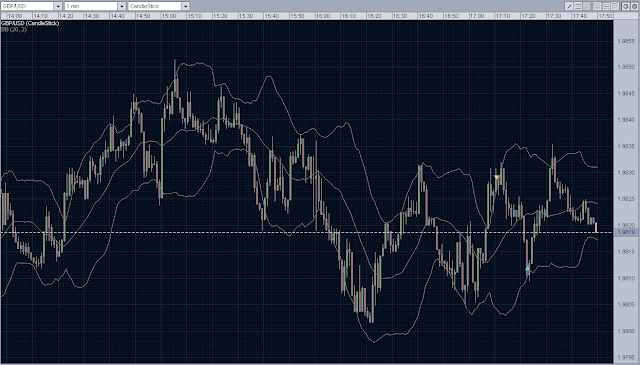Image resolution: width=640 pixels, height=365 pixels.
Task: Click the back arrow circle icon
Action: [x=626, y=6]
